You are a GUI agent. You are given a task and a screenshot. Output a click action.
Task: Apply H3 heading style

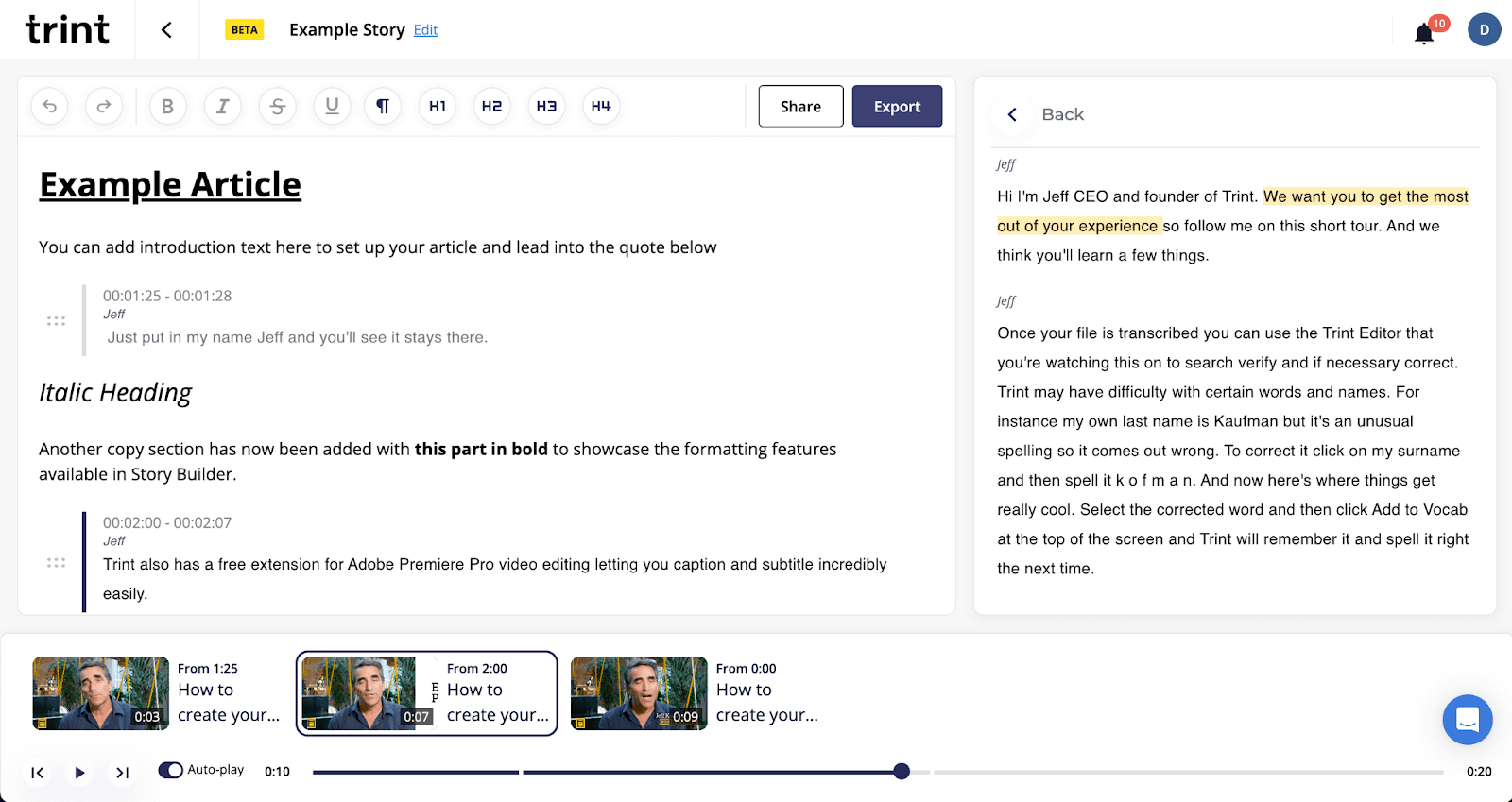point(546,107)
